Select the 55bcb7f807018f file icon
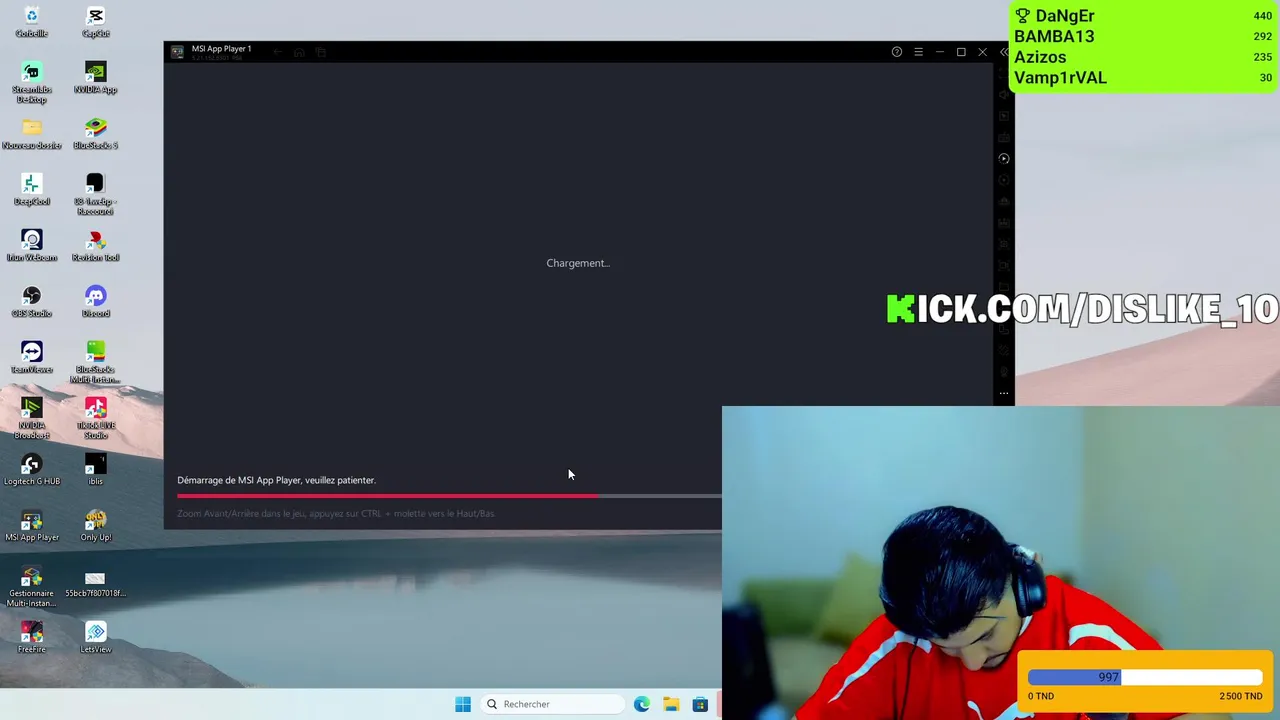Viewport: 1280px width, 720px height. [x=95, y=582]
